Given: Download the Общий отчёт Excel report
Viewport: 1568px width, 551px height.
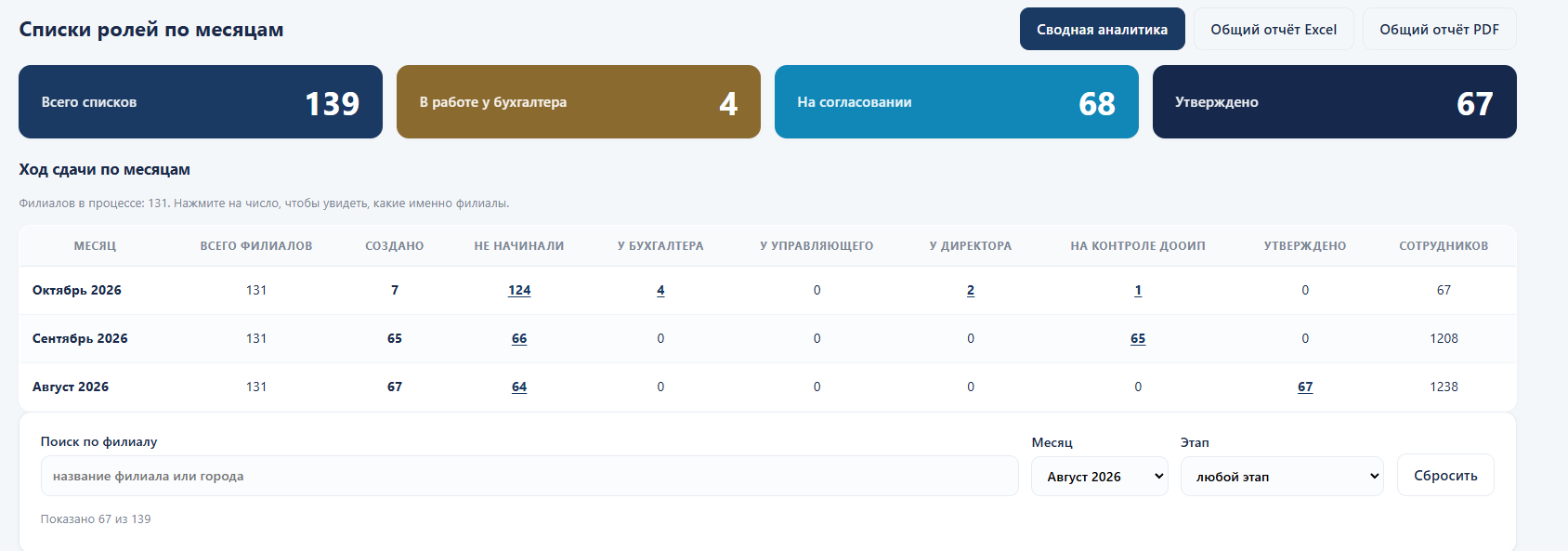Looking at the screenshot, I should click(1274, 29).
